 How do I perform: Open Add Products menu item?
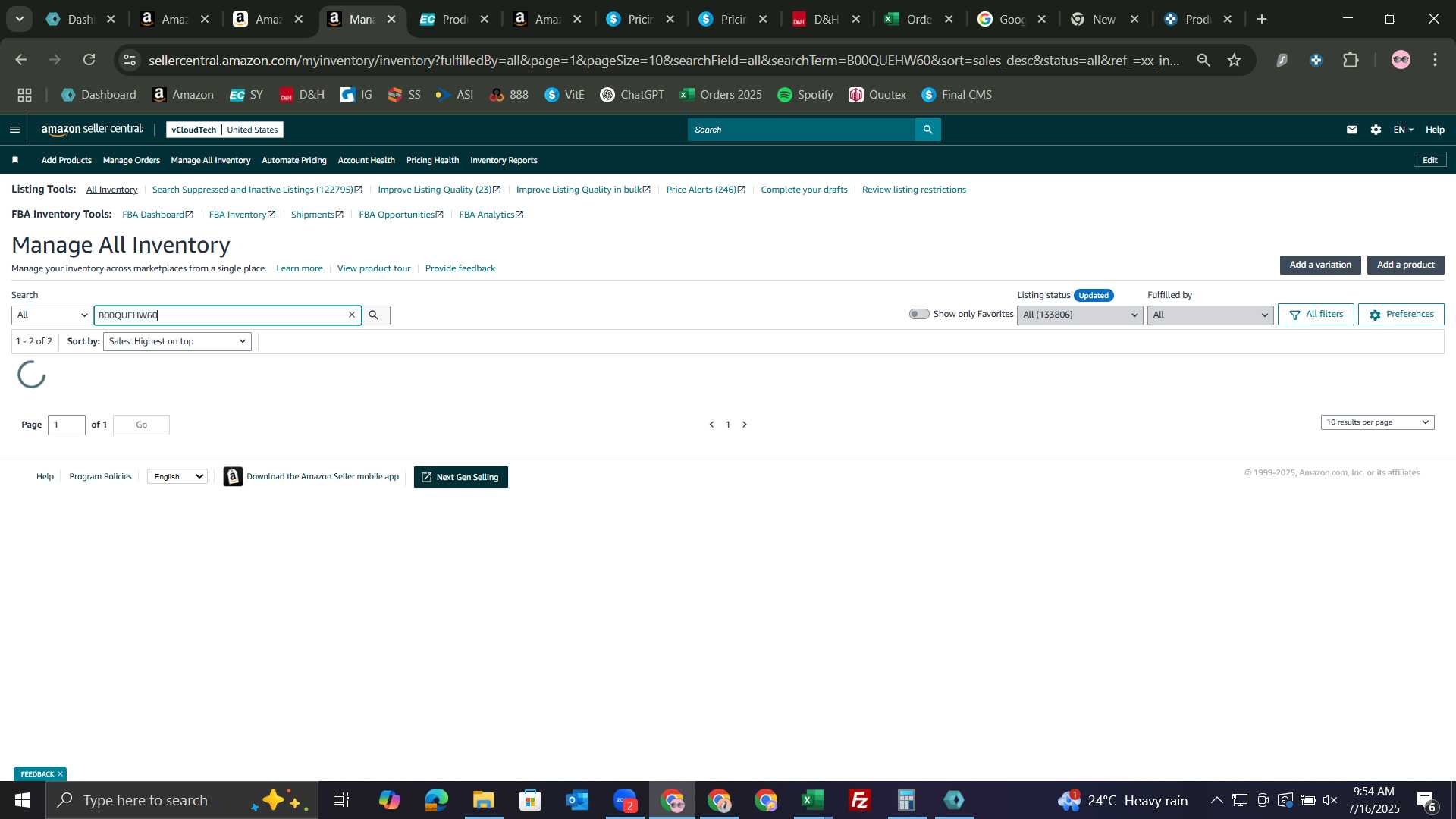pyautogui.click(x=67, y=160)
